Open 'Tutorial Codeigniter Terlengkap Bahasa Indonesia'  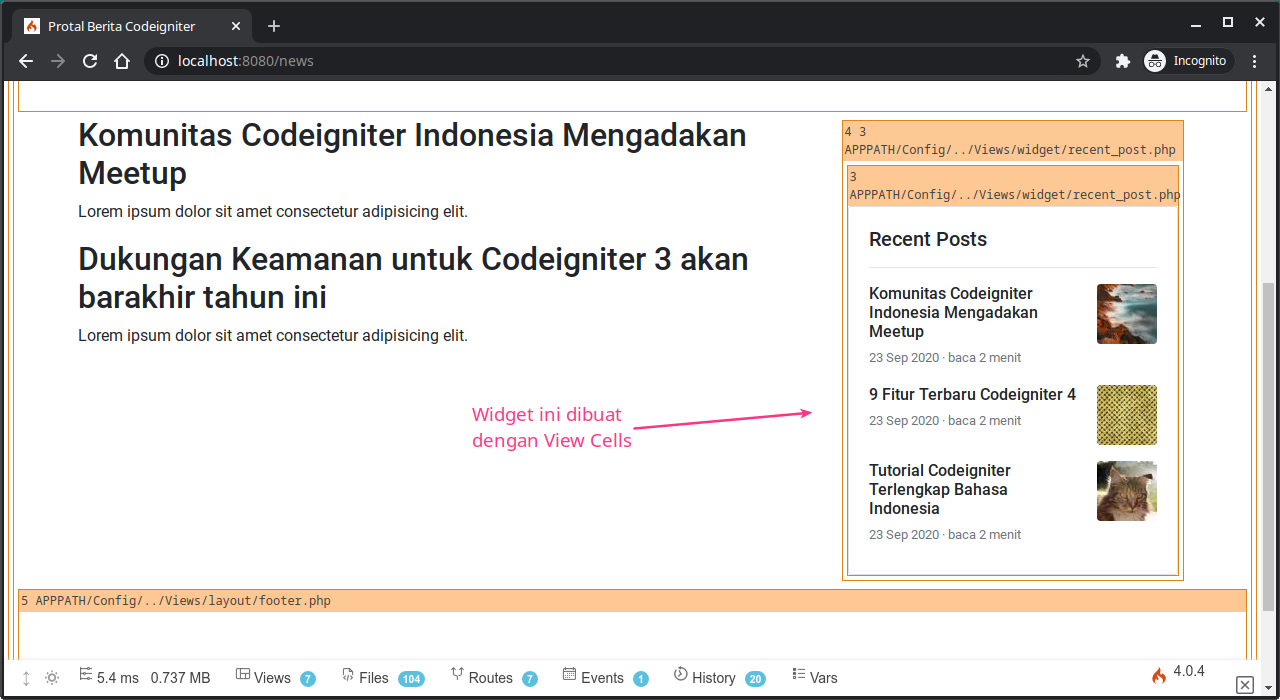(x=939, y=489)
